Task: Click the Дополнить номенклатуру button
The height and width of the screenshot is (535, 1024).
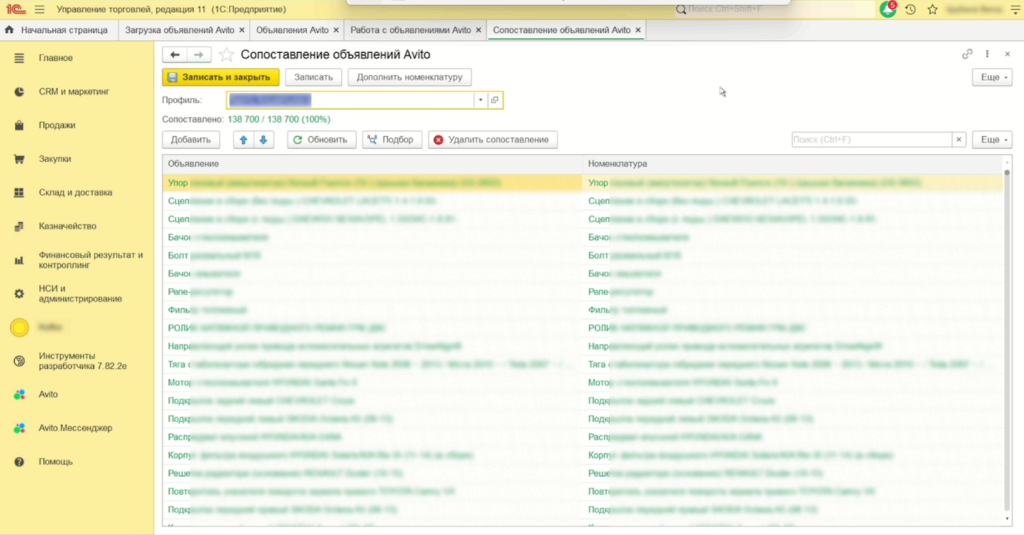Action: pyautogui.click(x=410, y=77)
